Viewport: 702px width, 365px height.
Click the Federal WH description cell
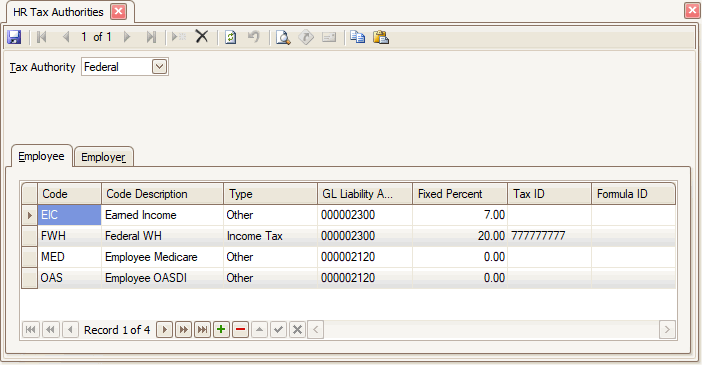coord(163,236)
